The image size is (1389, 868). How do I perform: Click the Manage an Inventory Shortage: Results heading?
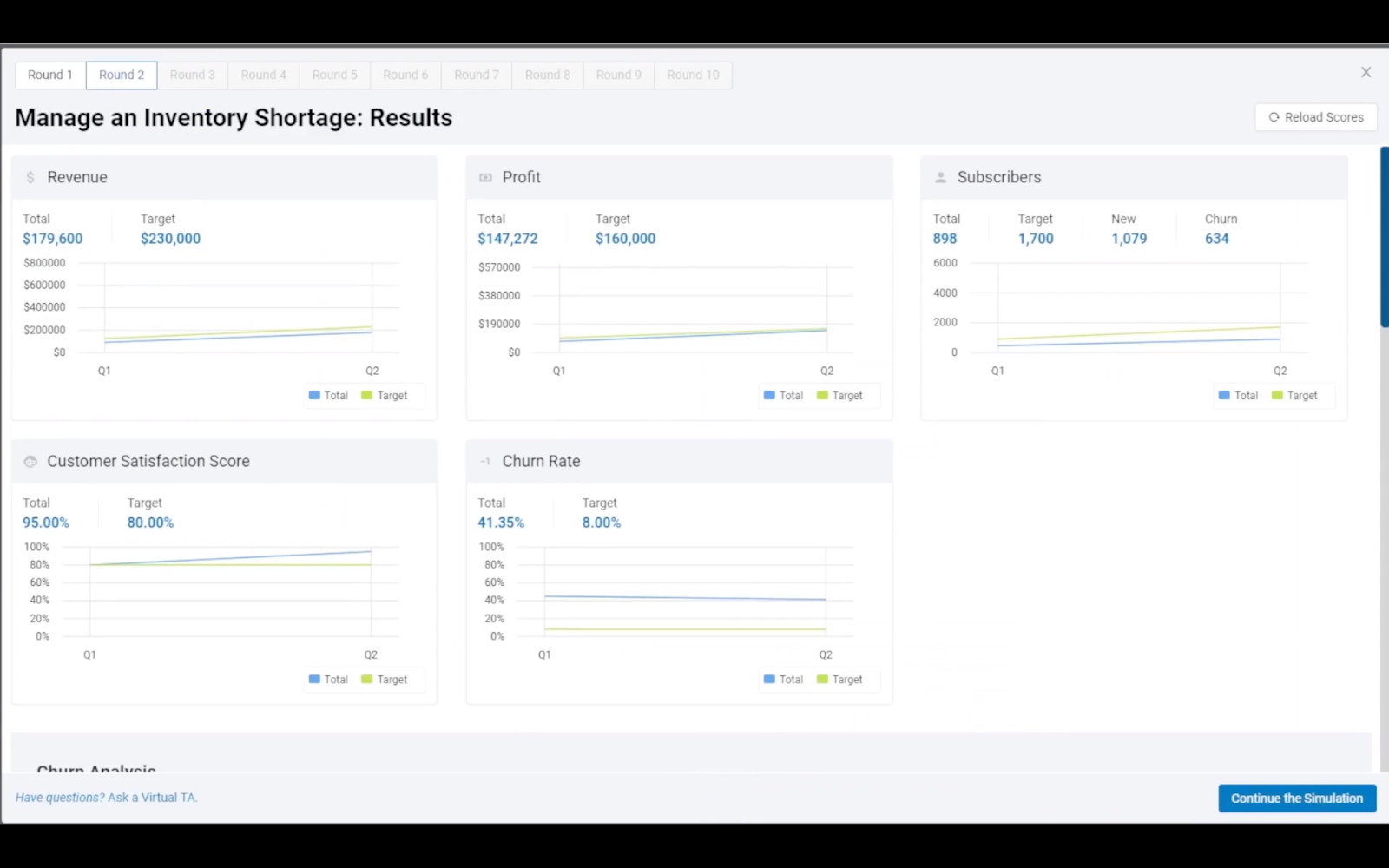[234, 117]
